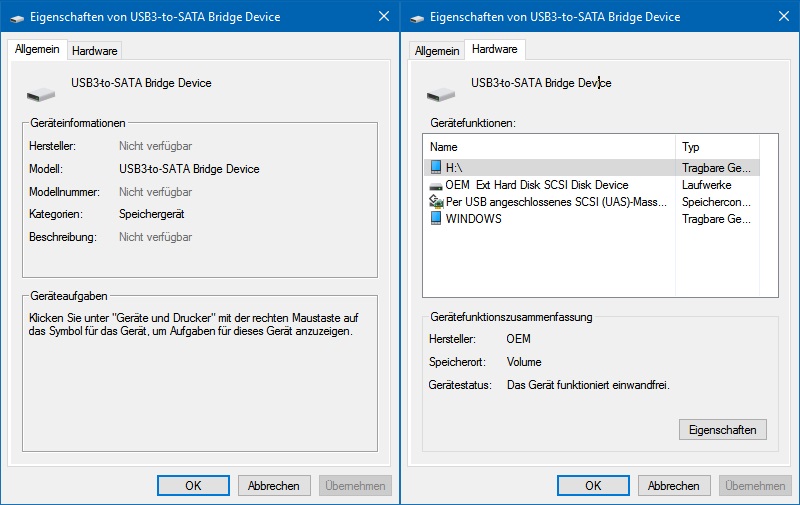Click the left dialog's title bar drive icon
This screenshot has height=505, width=800.
tap(15, 17)
